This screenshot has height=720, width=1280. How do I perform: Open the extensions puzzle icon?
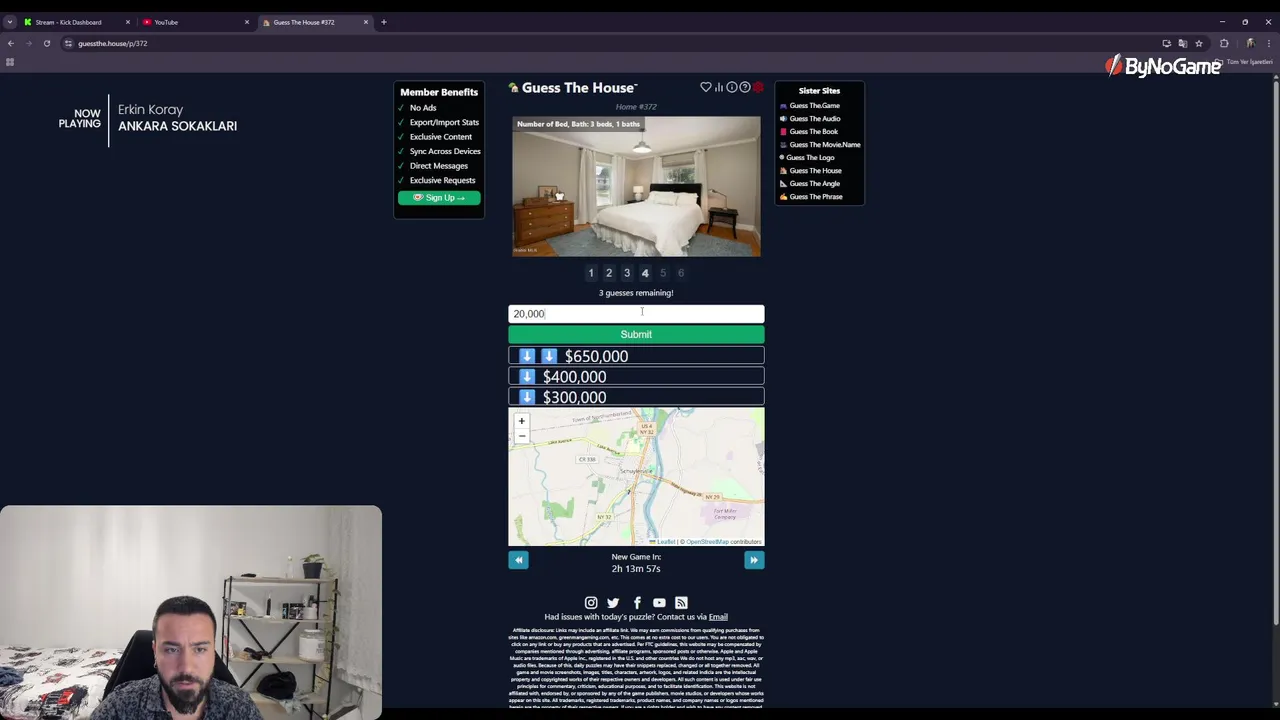click(1224, 43)
